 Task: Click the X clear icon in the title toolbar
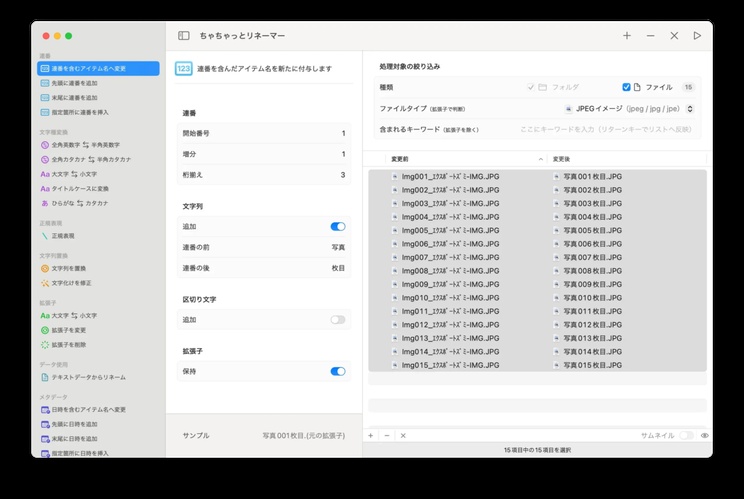tap(674, 36)
